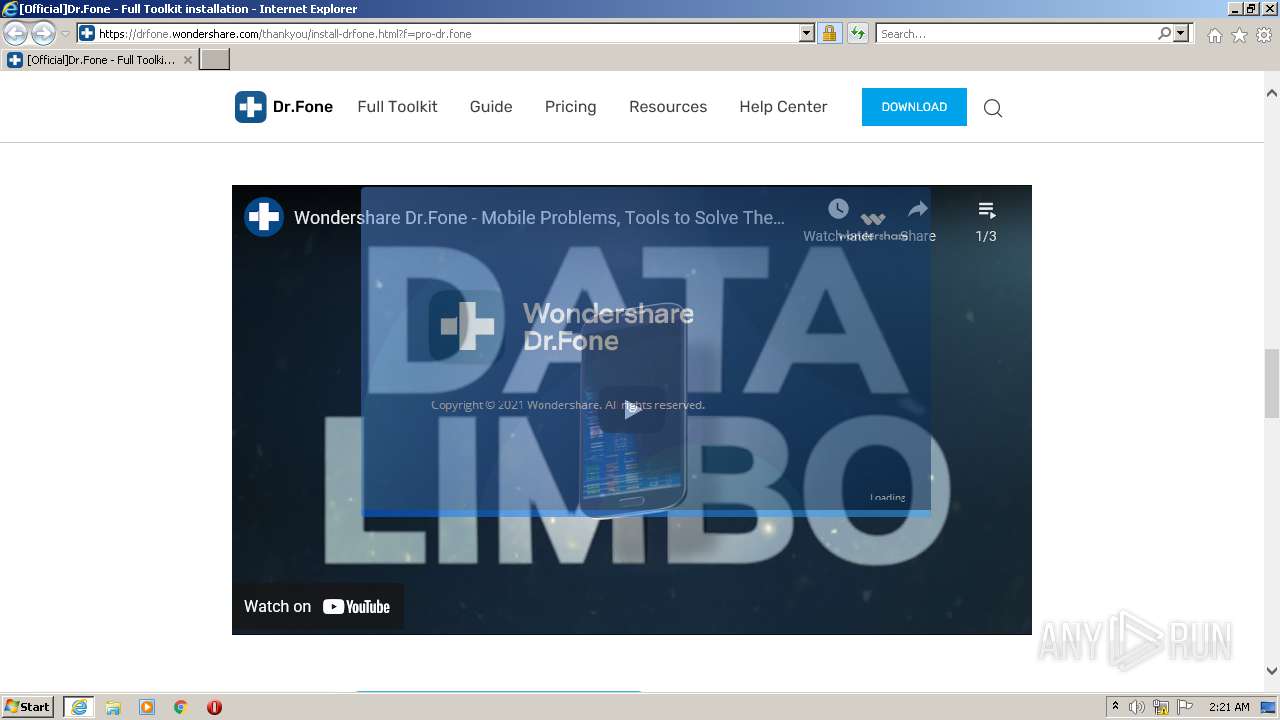Play the YouTube video
Screen dimensions: 1280x720
click(632, 409)
